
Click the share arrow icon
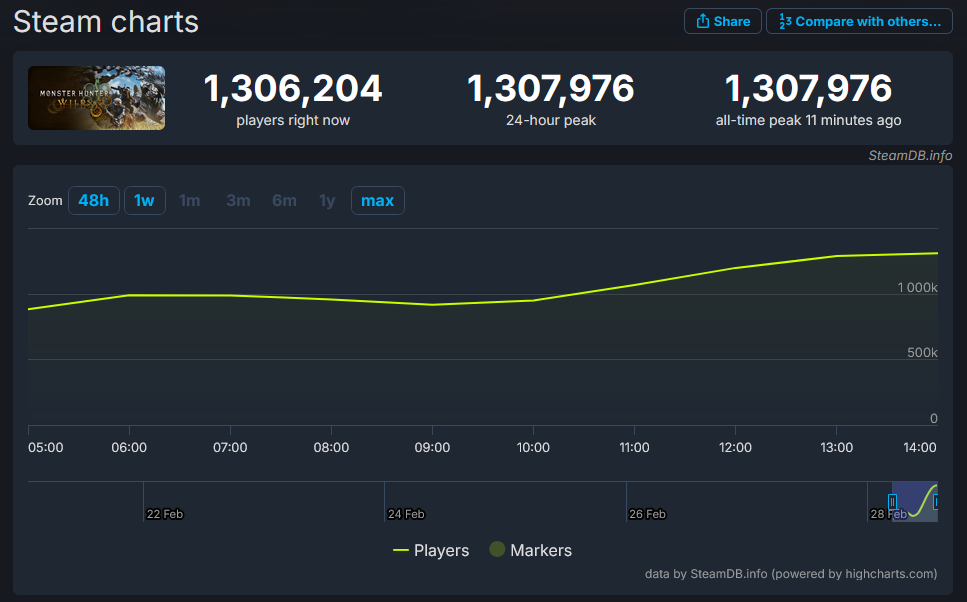702,22
